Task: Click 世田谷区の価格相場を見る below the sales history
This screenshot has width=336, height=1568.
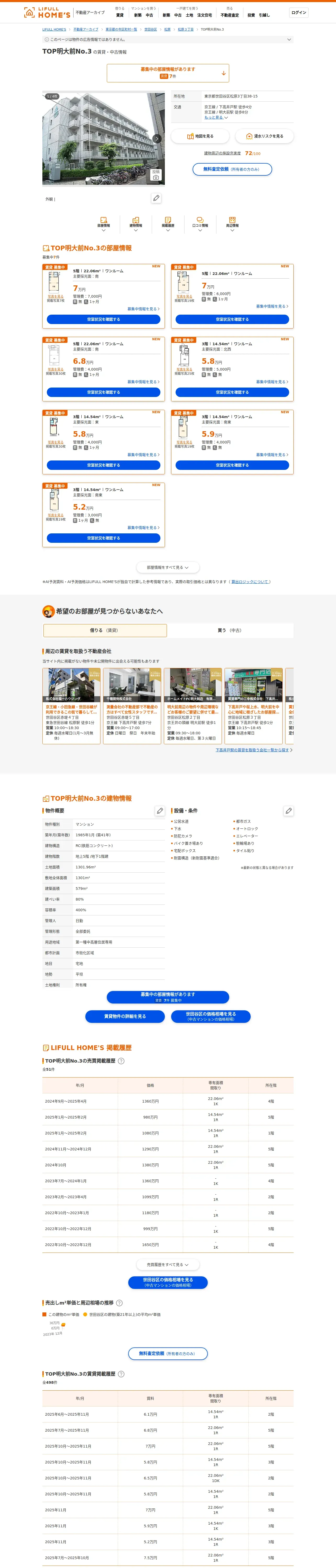Action: pyautogui.click(x=168, y=1283)
